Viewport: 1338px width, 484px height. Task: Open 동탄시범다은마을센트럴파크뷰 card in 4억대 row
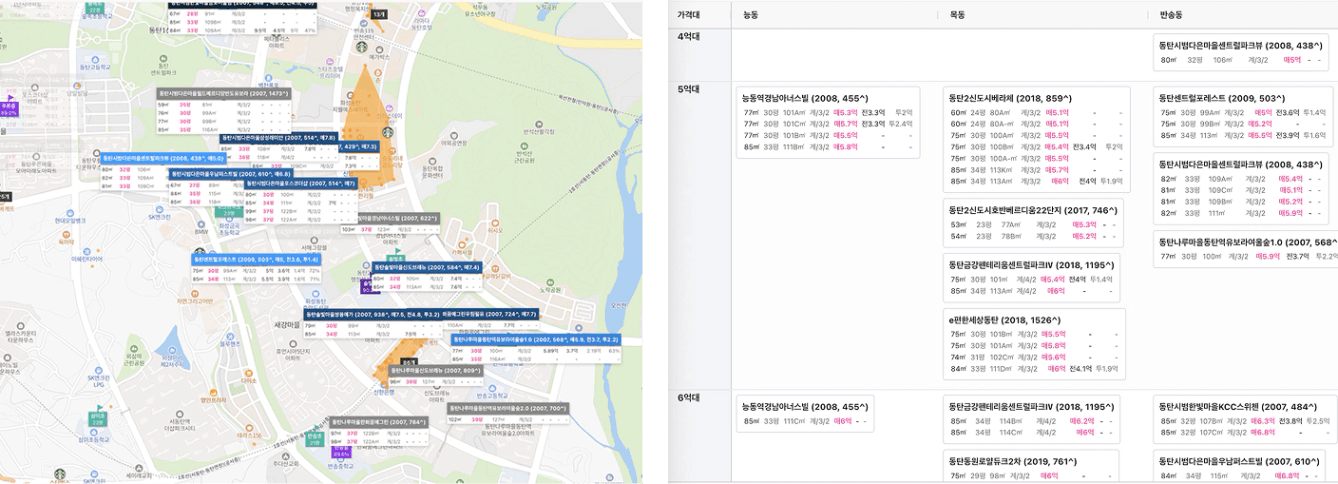[1243, 52]
